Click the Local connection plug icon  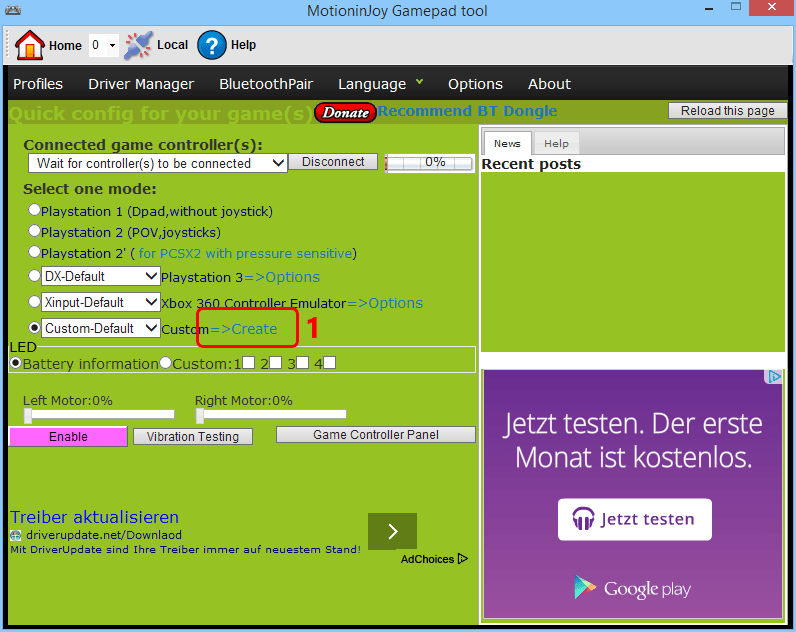138,45
